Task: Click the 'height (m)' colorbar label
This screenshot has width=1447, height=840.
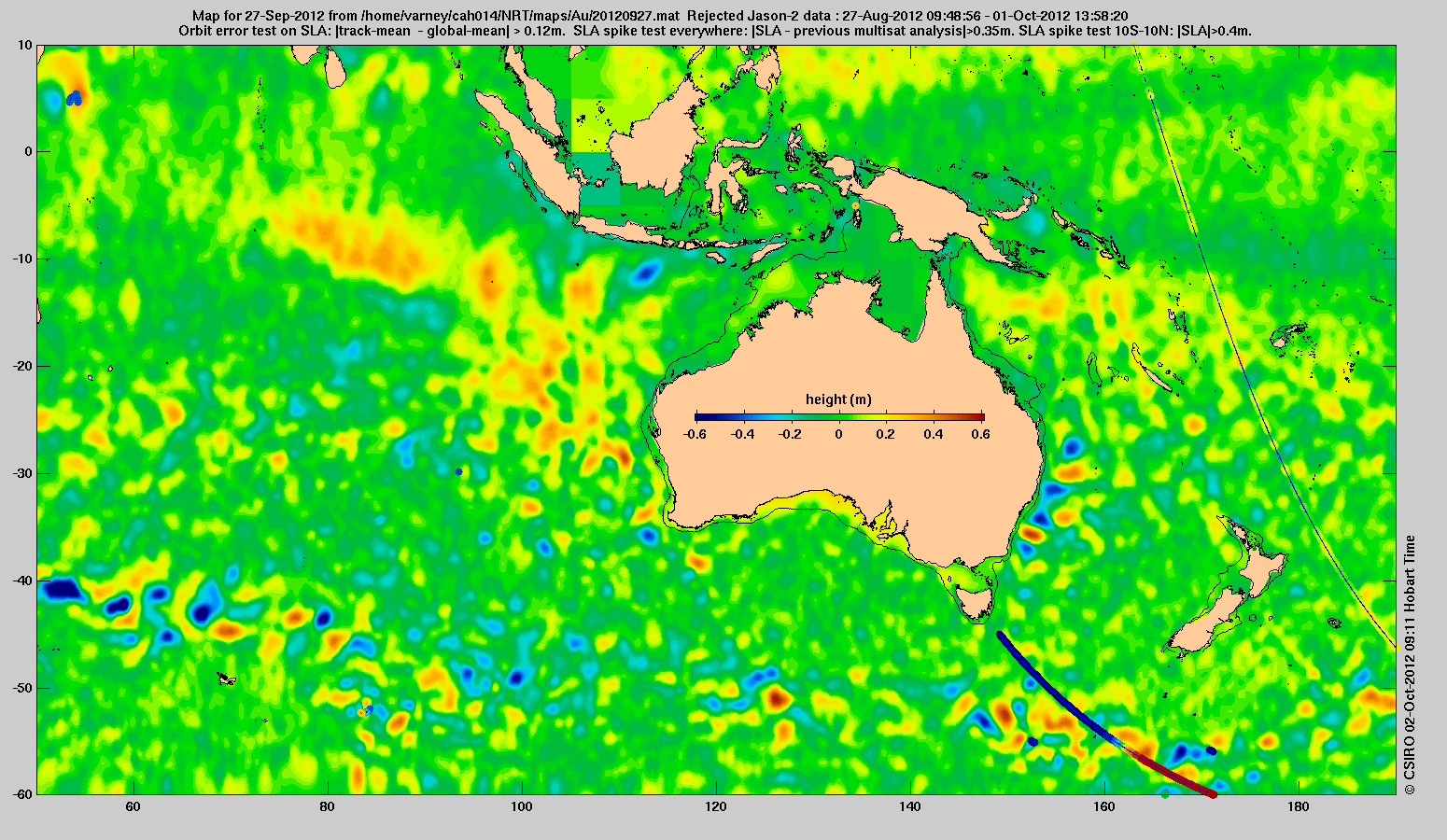Action: pyautogui.click(x=838, y=399)
